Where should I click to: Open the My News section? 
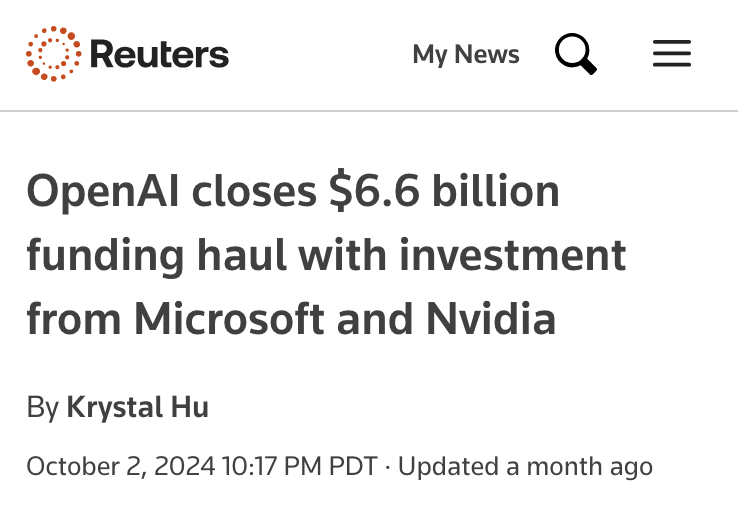click(x=466, y=54)
